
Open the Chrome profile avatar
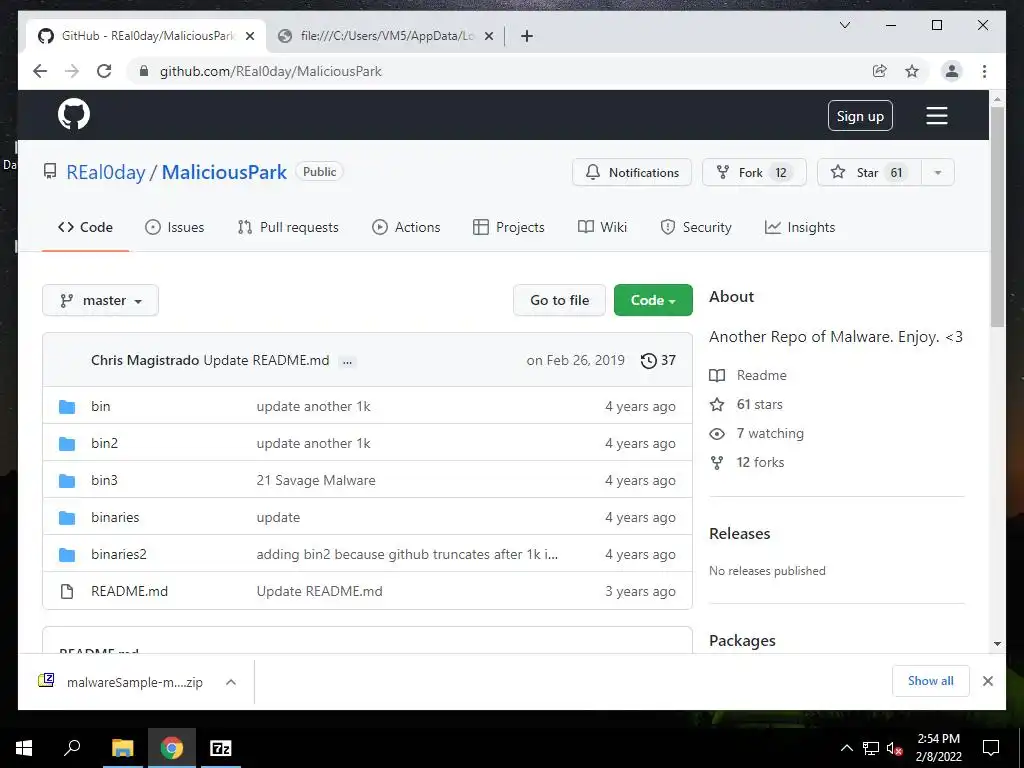(x=952, y=71)
